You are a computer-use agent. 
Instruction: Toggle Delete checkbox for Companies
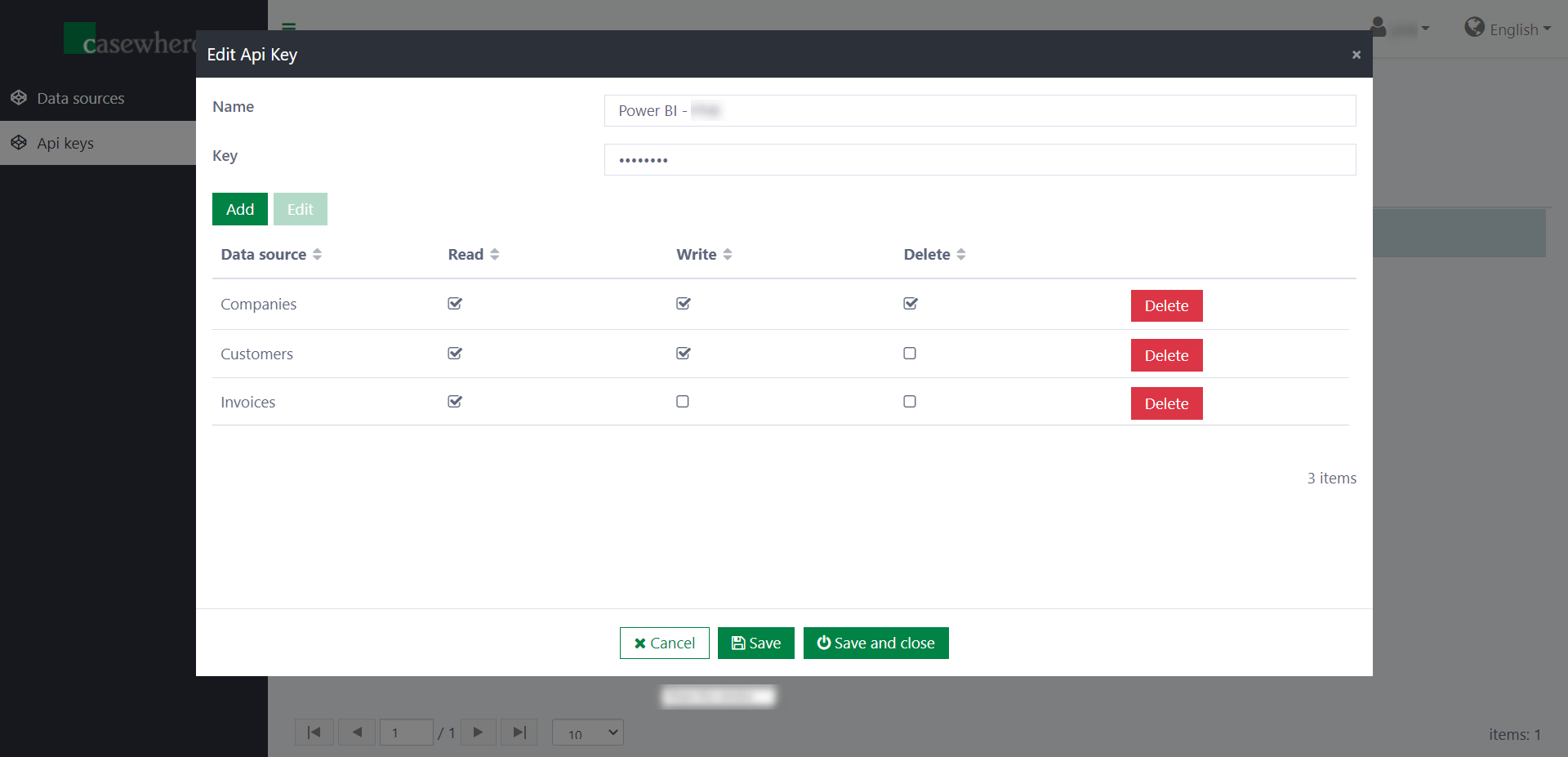pyautogui.click(x=911, y=304)
